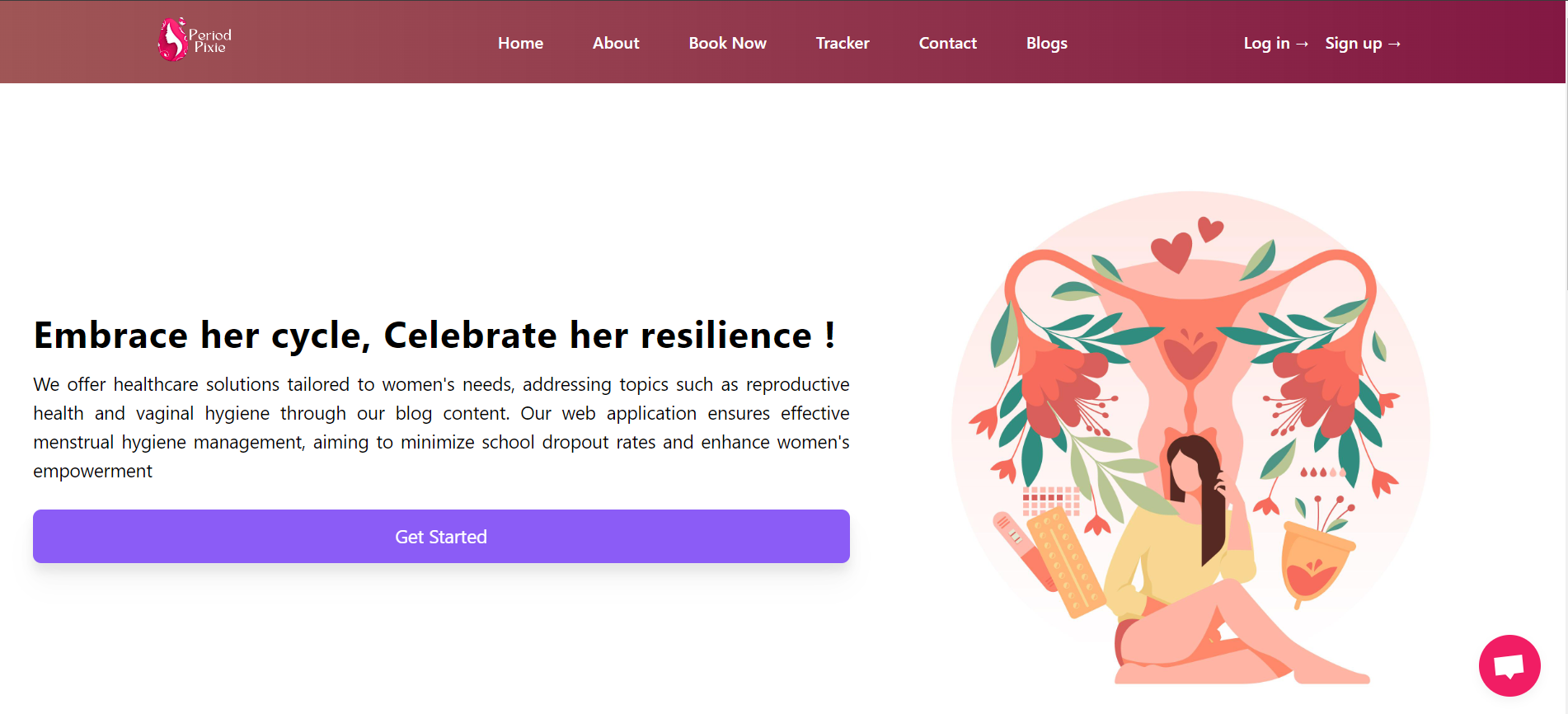Select Book Now in the navbar

coord(727,43)
